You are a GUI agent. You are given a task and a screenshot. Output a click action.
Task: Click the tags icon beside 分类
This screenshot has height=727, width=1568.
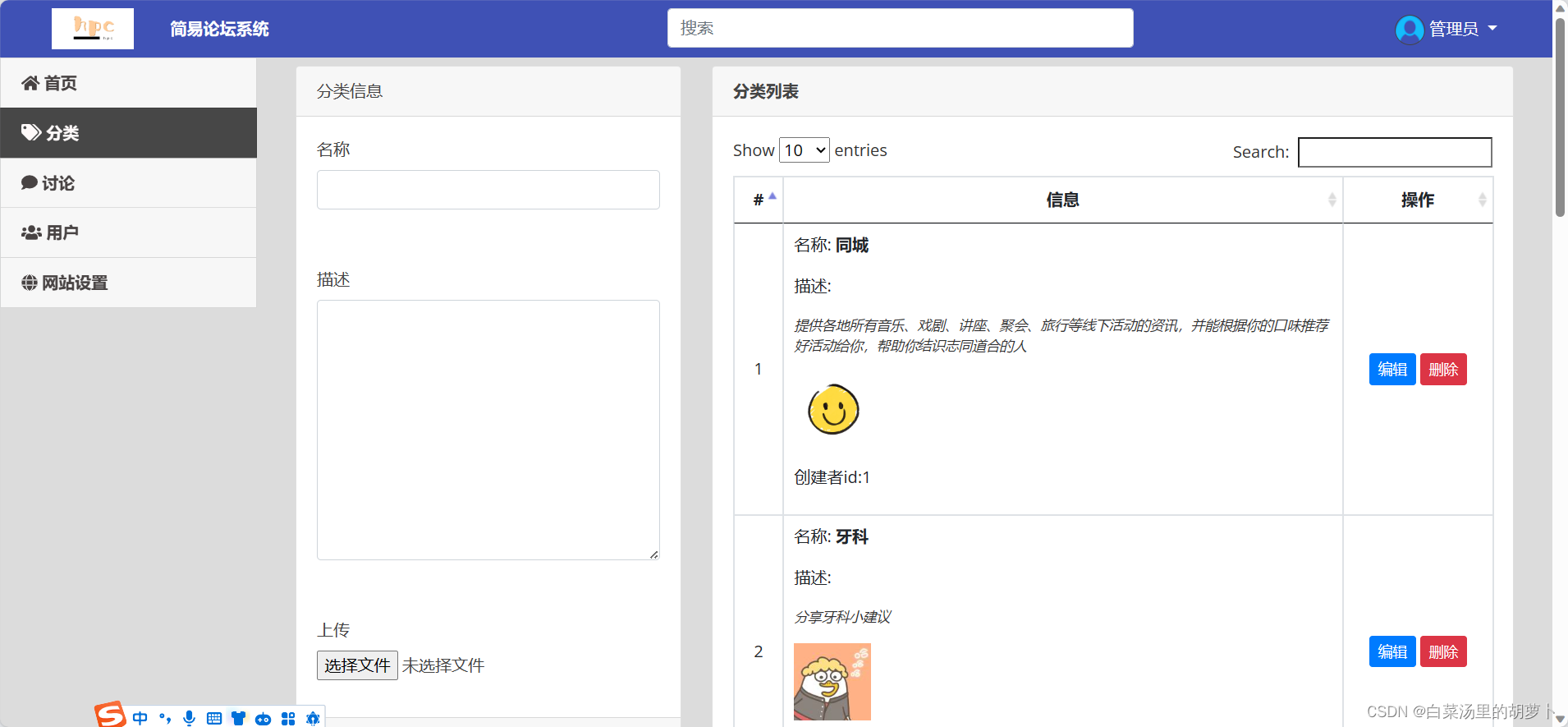tap(31, 132)
